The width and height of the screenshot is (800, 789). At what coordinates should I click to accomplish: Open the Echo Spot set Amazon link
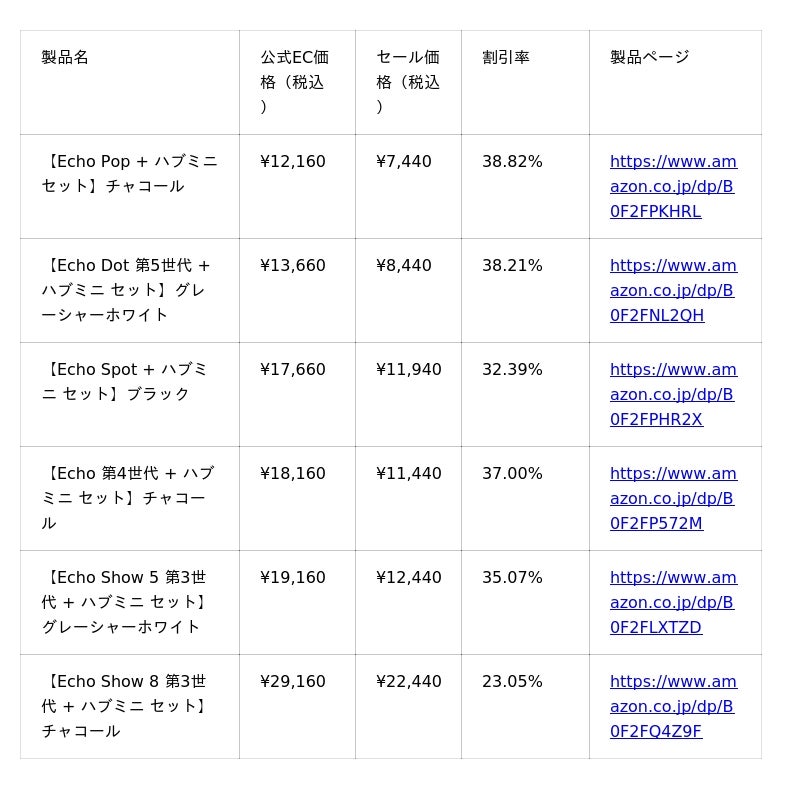(x=672, y=394)
